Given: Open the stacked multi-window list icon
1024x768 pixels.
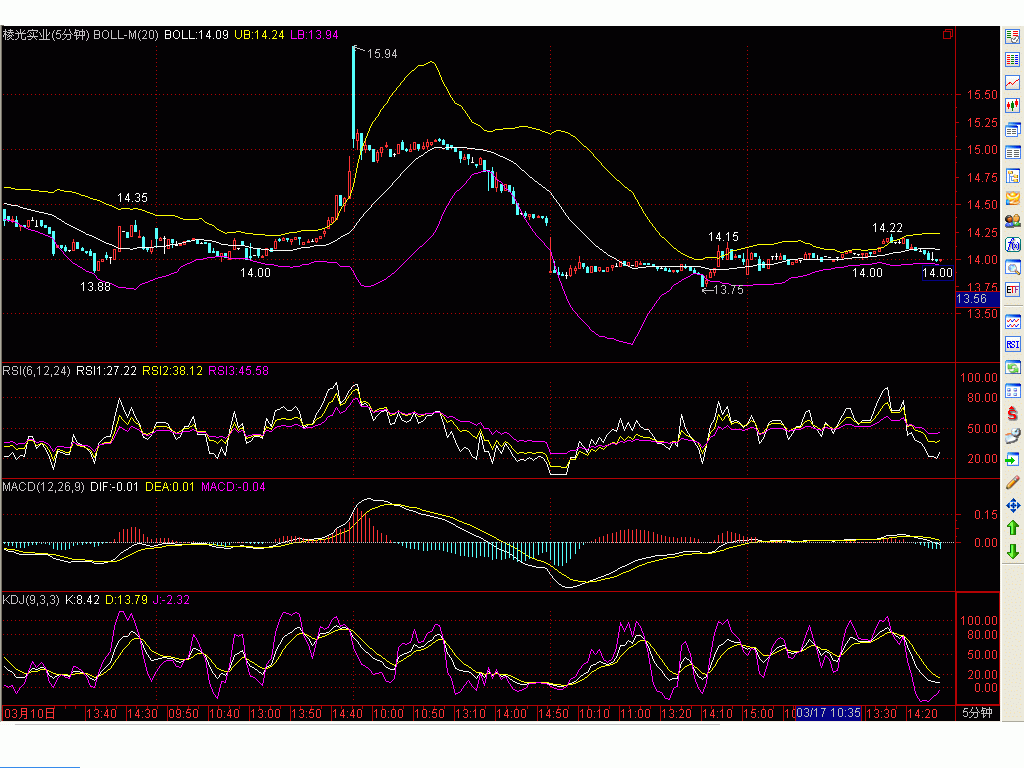Looking at the screenshot, I should coord(1012,129).
